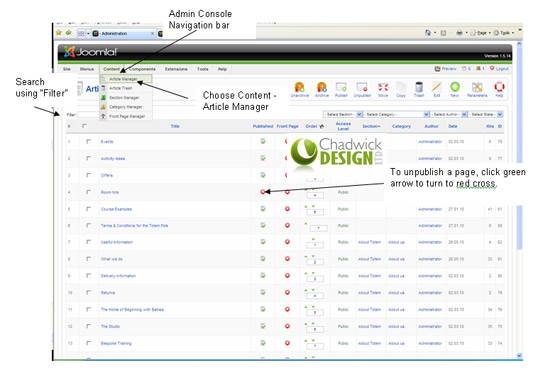Click published icon for Course Examples

pos(263,209)
